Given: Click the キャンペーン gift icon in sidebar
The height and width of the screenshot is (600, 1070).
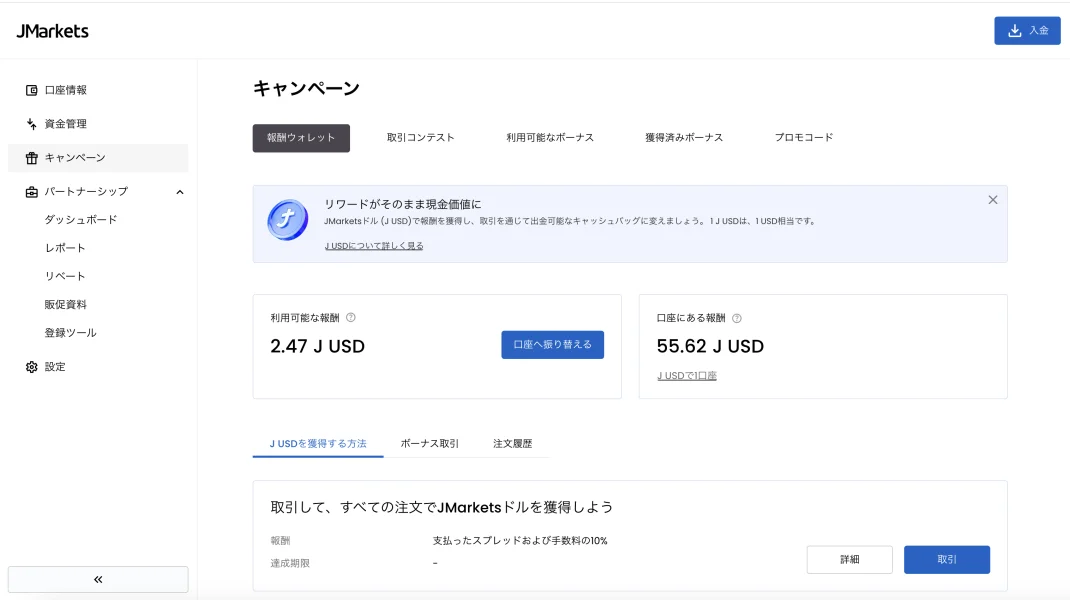Looking at the screenshot, I should point(32,157).
